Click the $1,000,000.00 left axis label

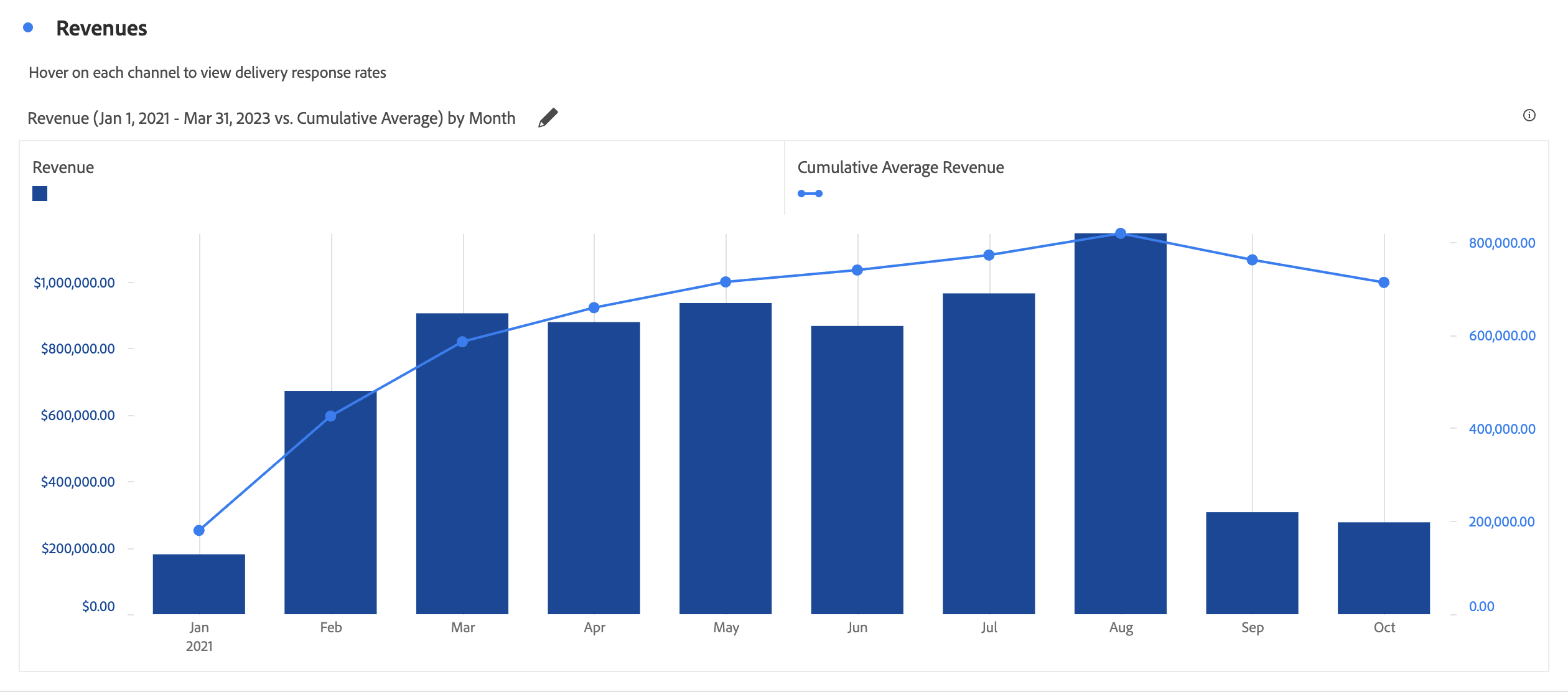tap(74, 283)
